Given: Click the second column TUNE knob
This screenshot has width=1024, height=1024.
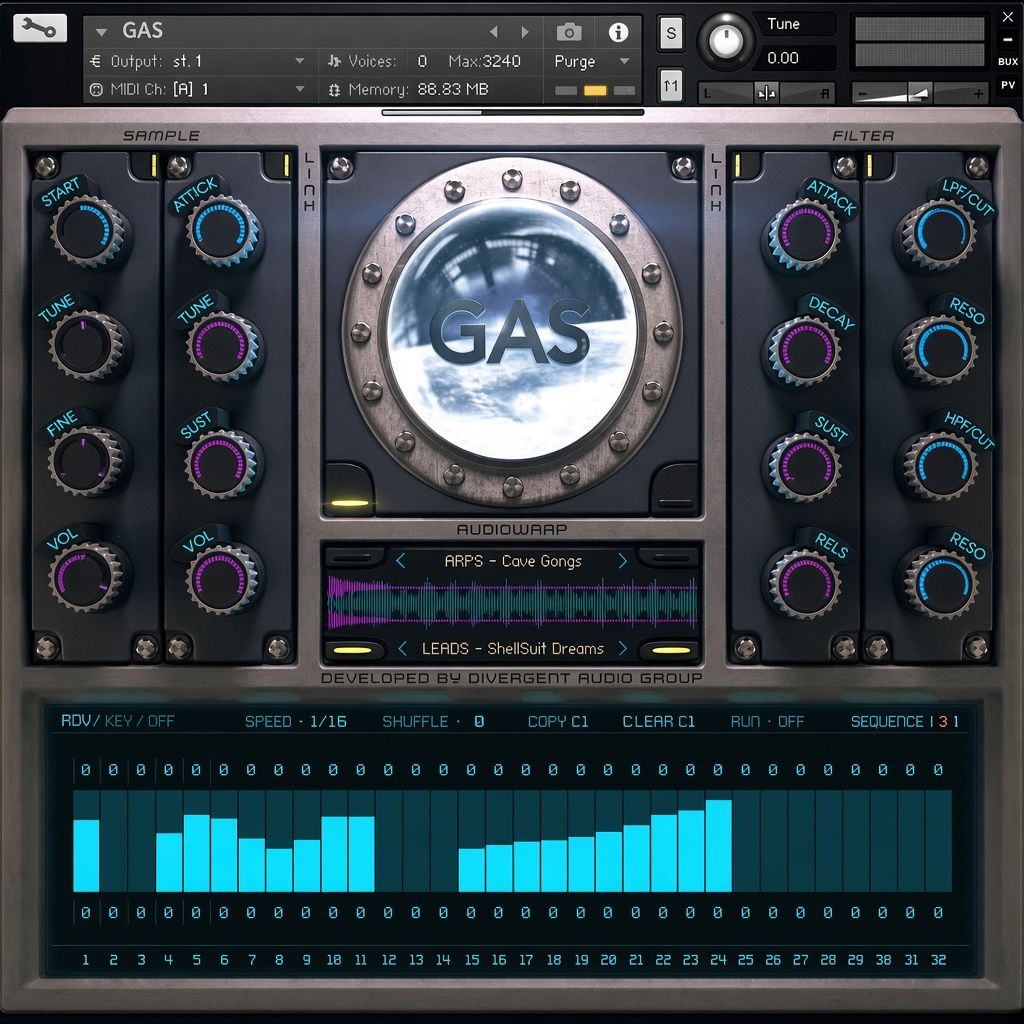Looking at the screenshot, I should (x=223, y=346).
